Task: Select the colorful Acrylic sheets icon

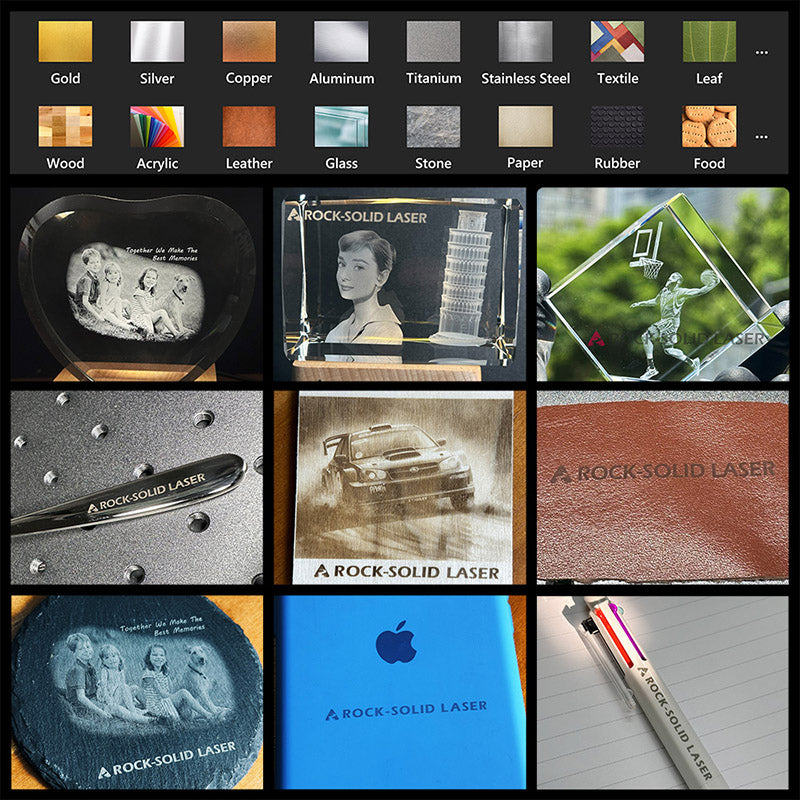Action: tap(157, 127)
